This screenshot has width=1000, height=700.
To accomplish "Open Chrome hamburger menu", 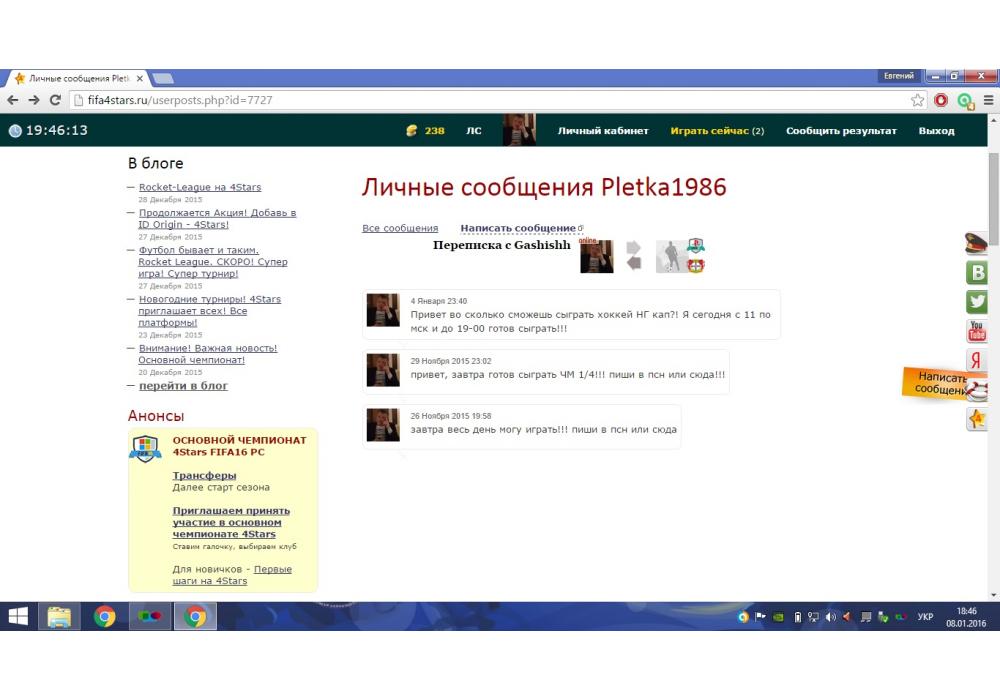I will 988,100.
